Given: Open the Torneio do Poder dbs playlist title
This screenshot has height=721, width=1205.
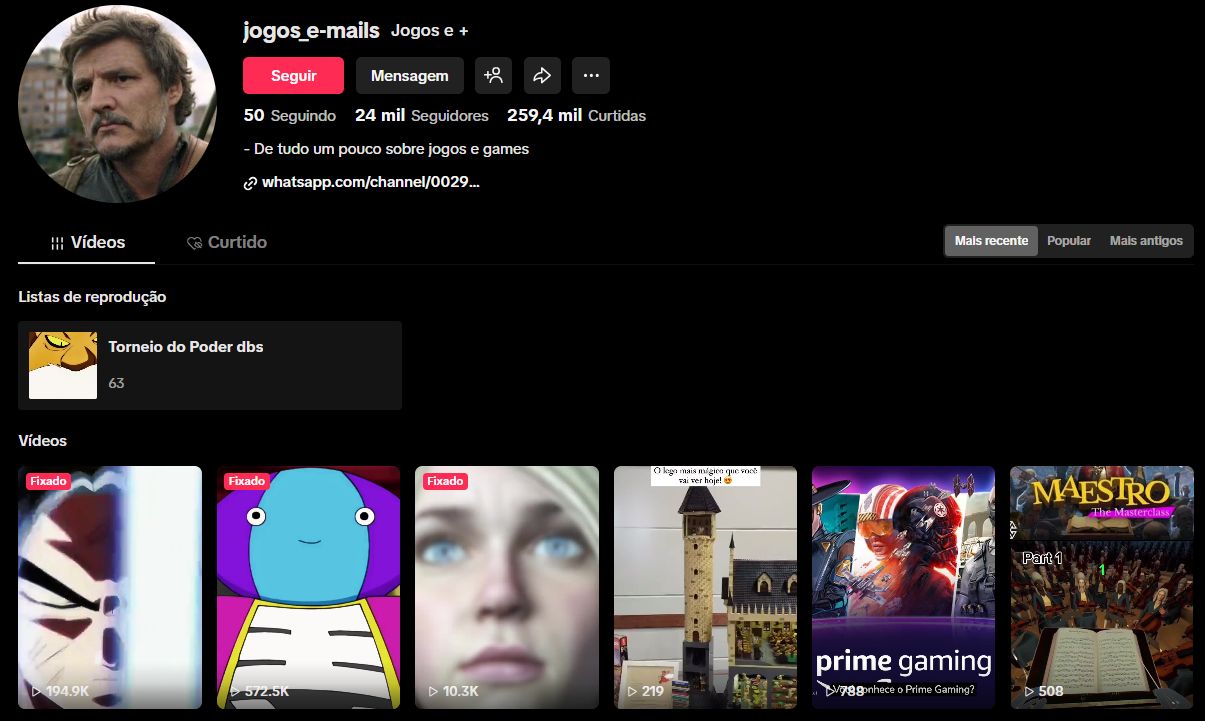Looking at the screenshot, I should [186, 347].
